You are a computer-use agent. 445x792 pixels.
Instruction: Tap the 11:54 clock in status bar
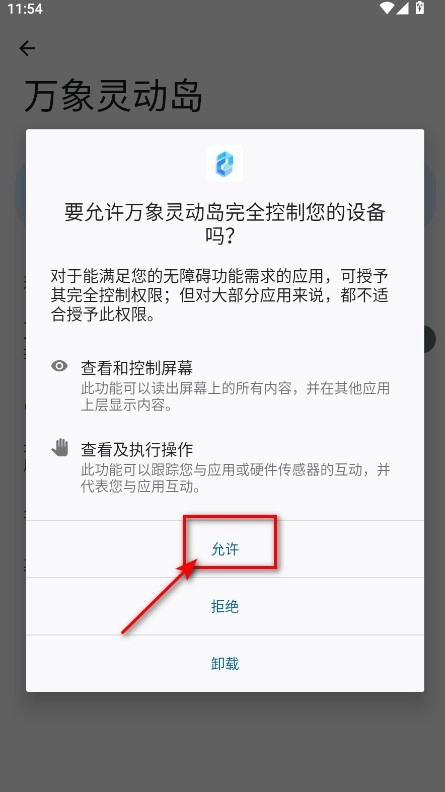point(25,9)
